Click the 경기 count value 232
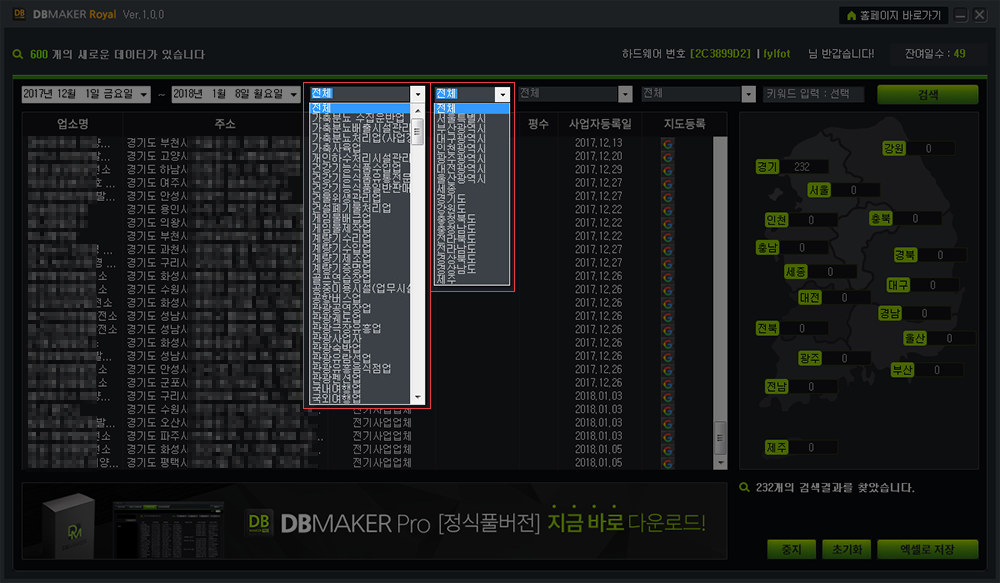Viewport: 1000px width, 583px height. (802, 166)
